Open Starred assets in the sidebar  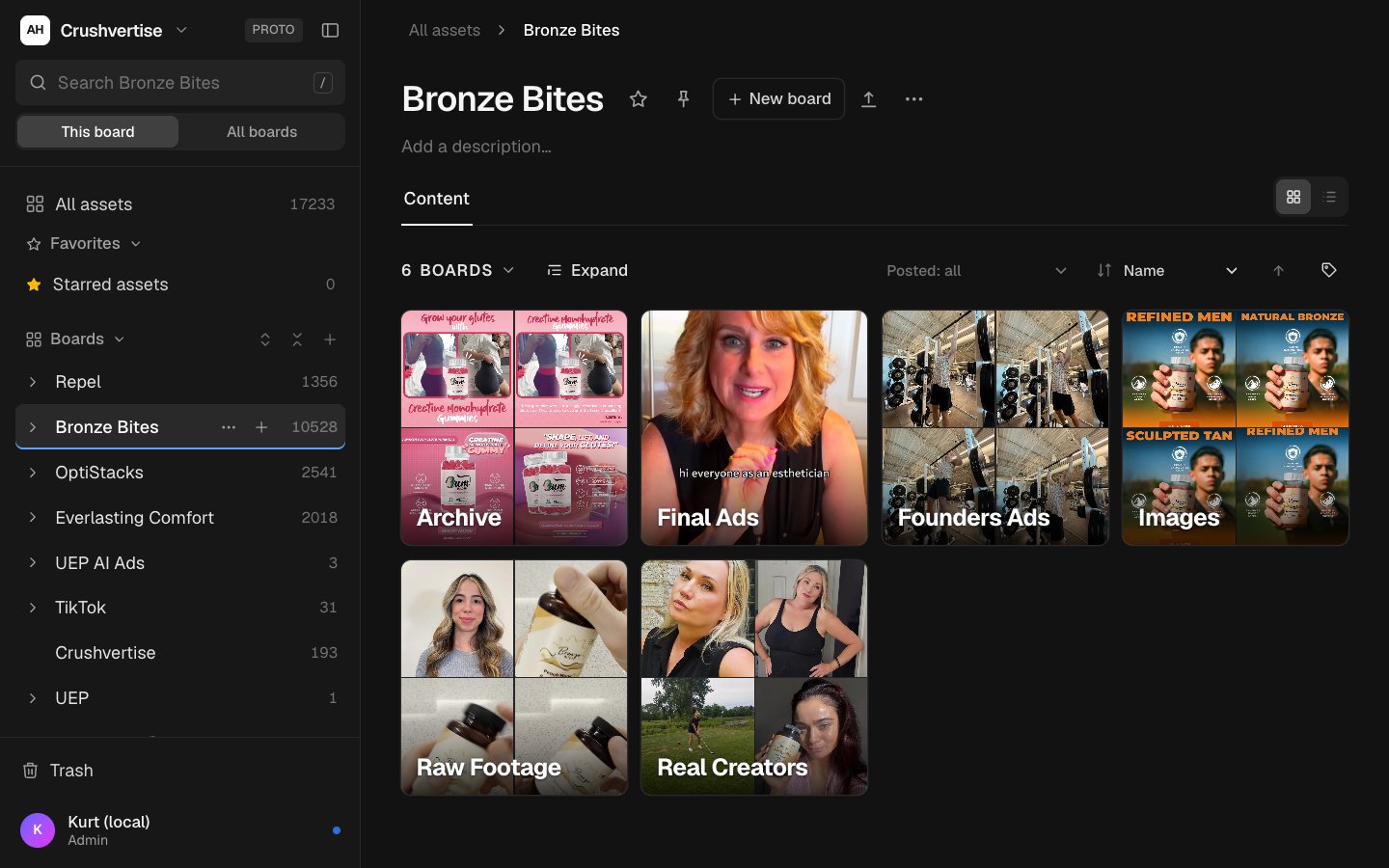click(x=180, y=285)
